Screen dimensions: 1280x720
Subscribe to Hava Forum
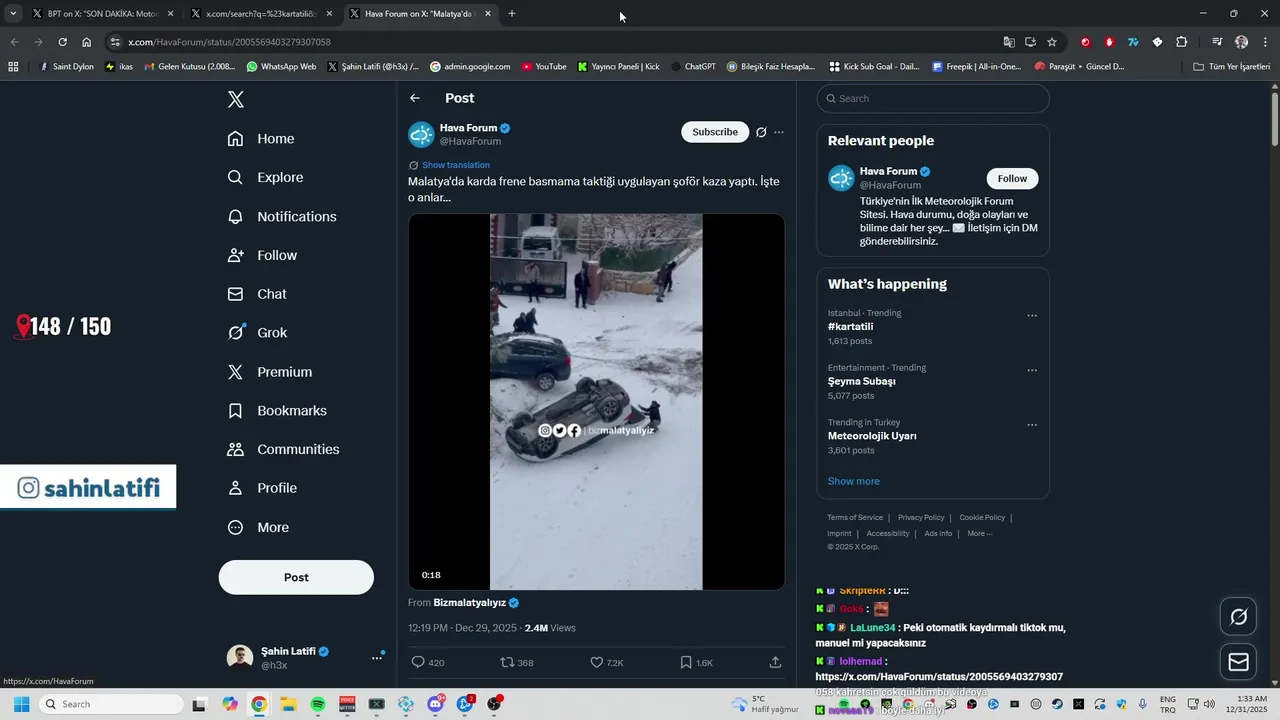(x=715, y=132)
